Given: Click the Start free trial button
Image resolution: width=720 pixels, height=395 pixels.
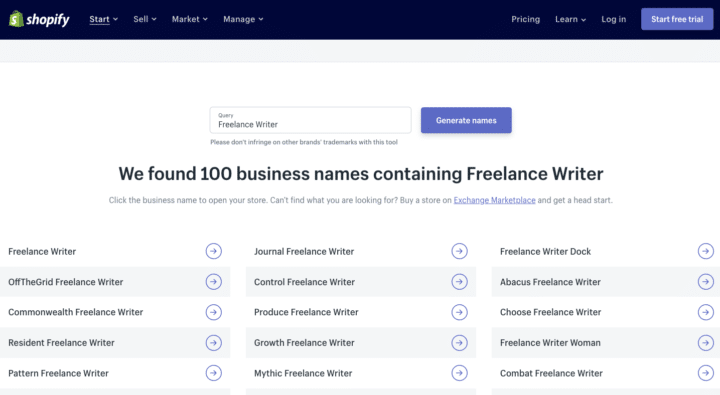Looking at the screenshot, I should (x=677, y=19).
